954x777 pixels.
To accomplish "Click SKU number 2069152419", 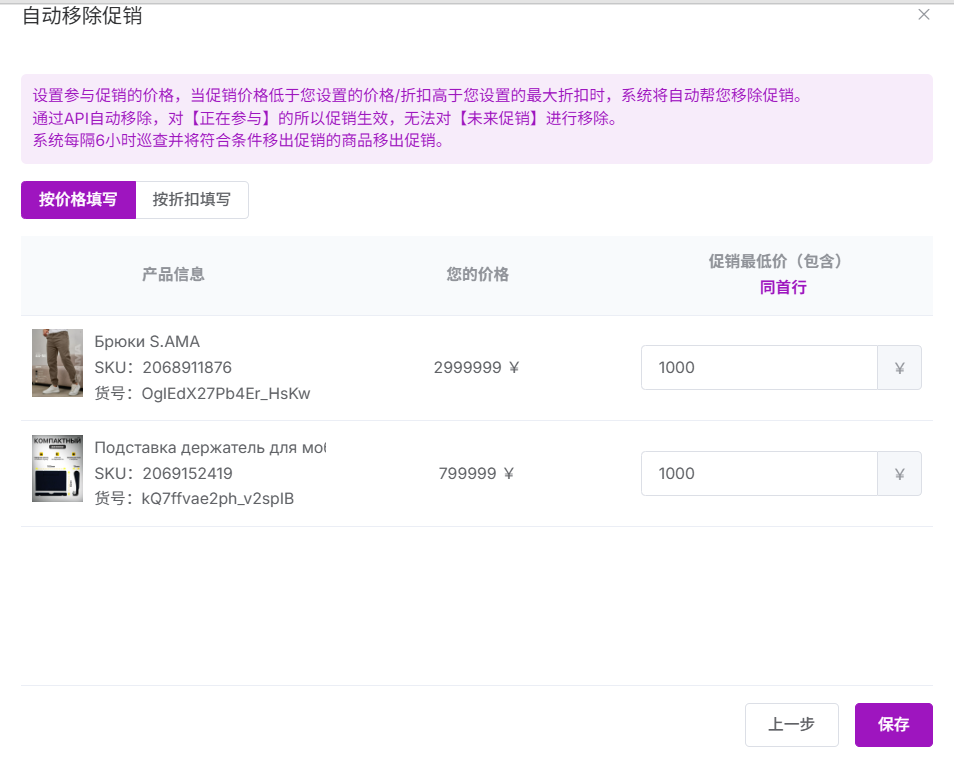I will pos(187,473).
